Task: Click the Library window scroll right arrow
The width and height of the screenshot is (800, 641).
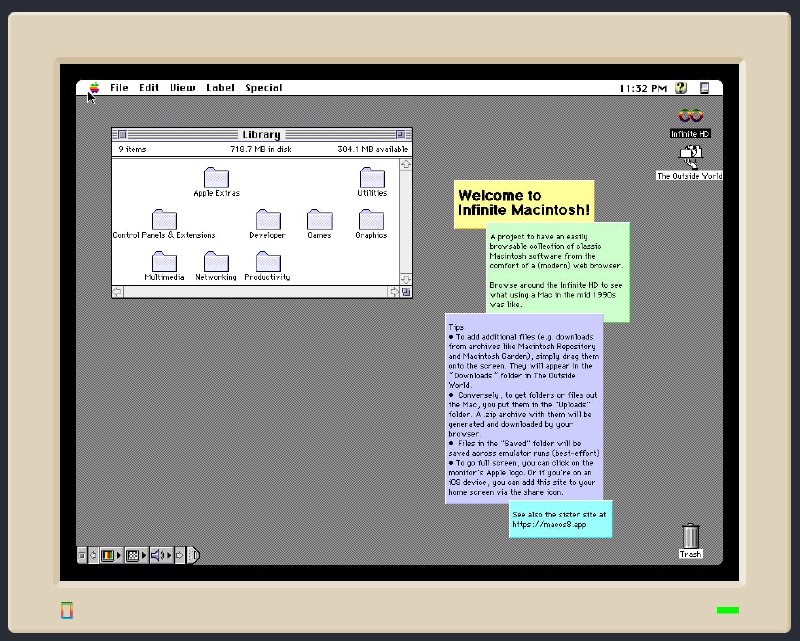Action: pos(394,292)
